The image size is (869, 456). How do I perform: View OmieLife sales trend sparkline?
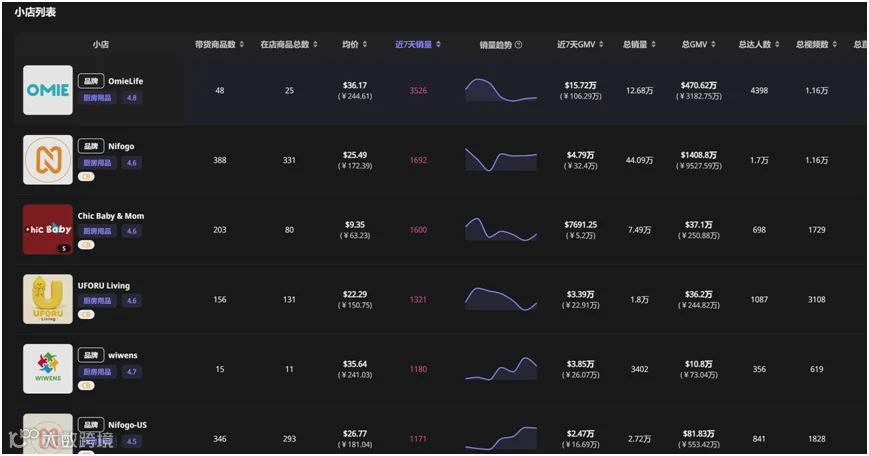click(x=501, y=90)
